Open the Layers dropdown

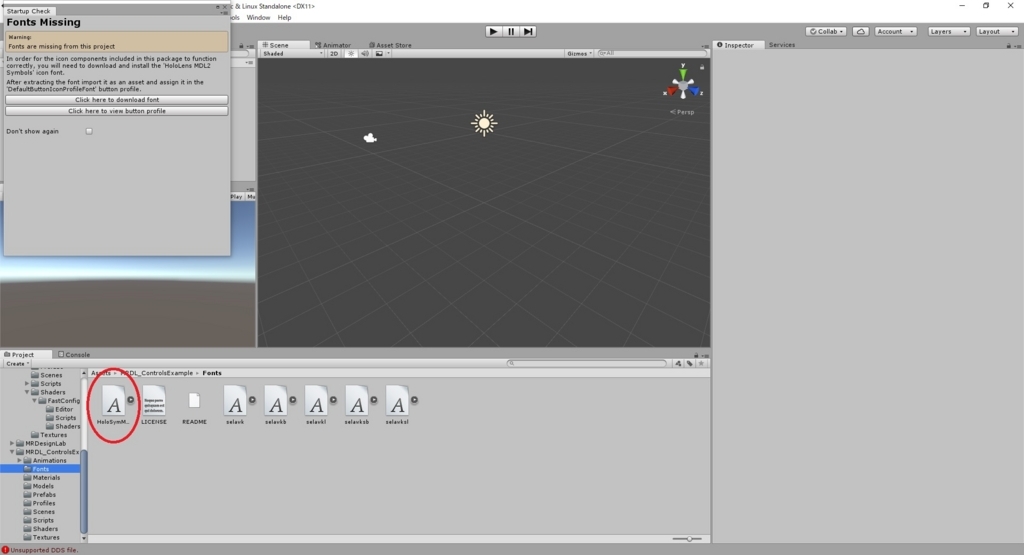point(948,31)
